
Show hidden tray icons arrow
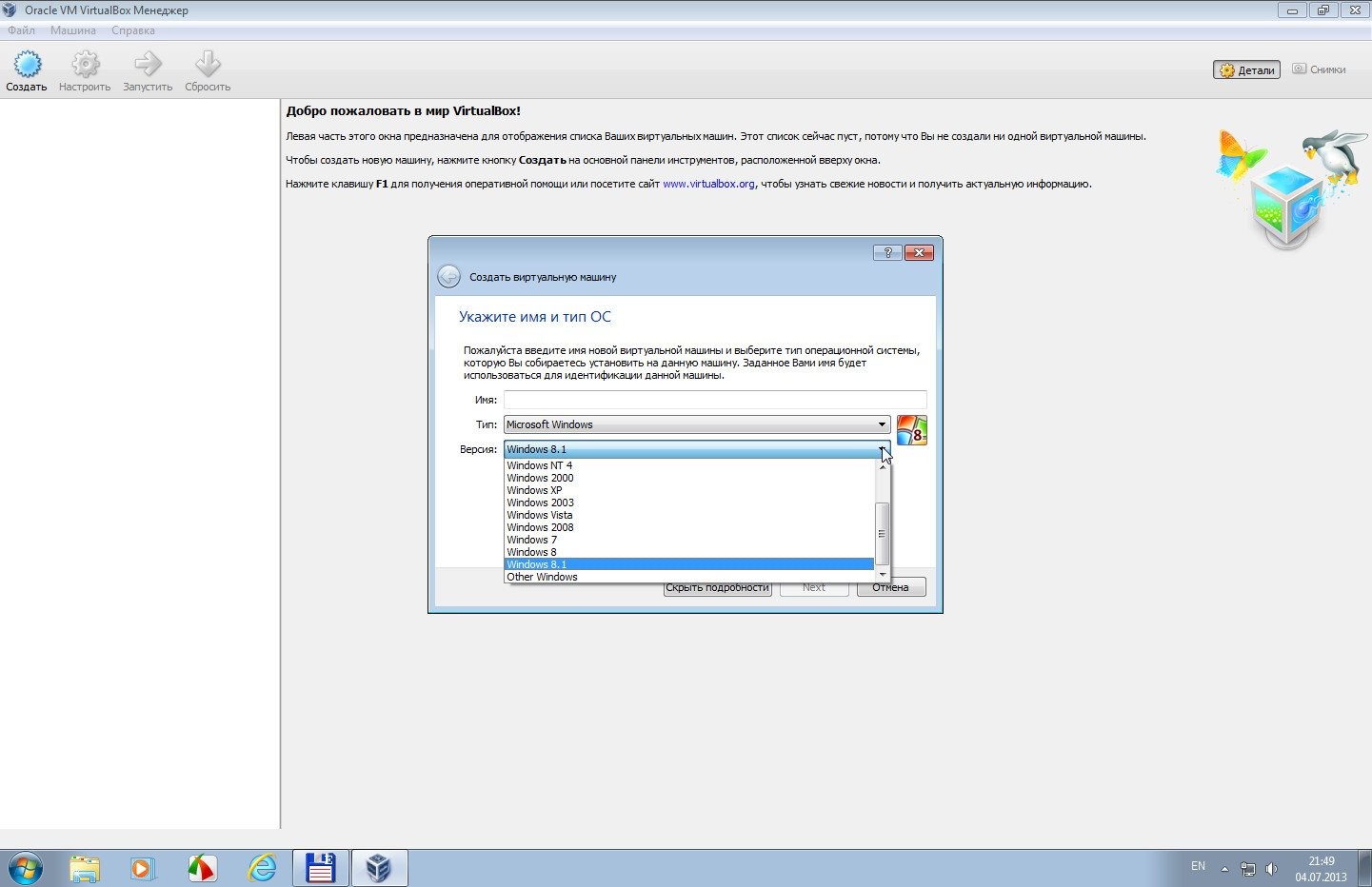click(1225, 869)
